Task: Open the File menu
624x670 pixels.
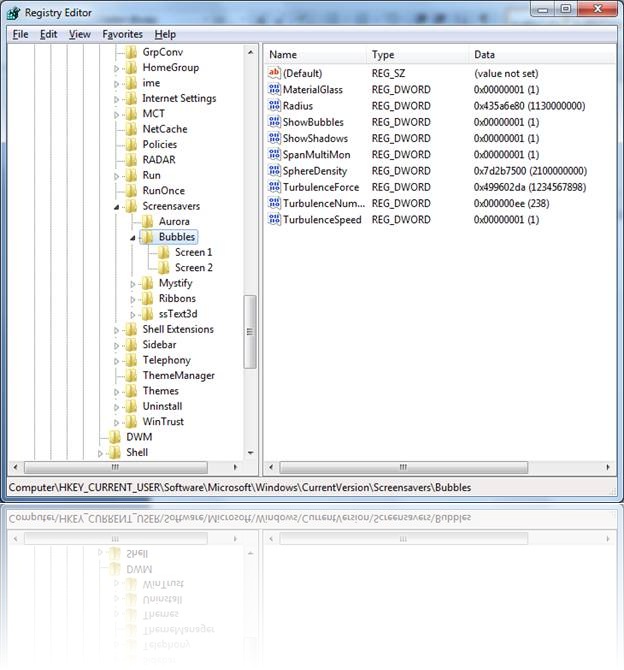Action: click(x=20, y=34)
